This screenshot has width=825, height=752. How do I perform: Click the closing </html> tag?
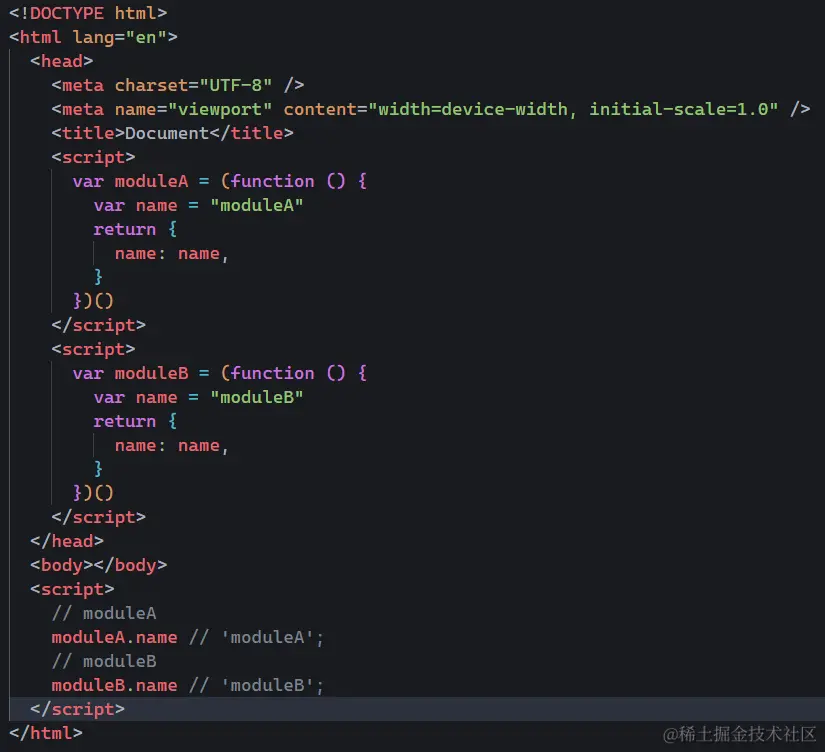pyautogui.click(x=46, y=733)
